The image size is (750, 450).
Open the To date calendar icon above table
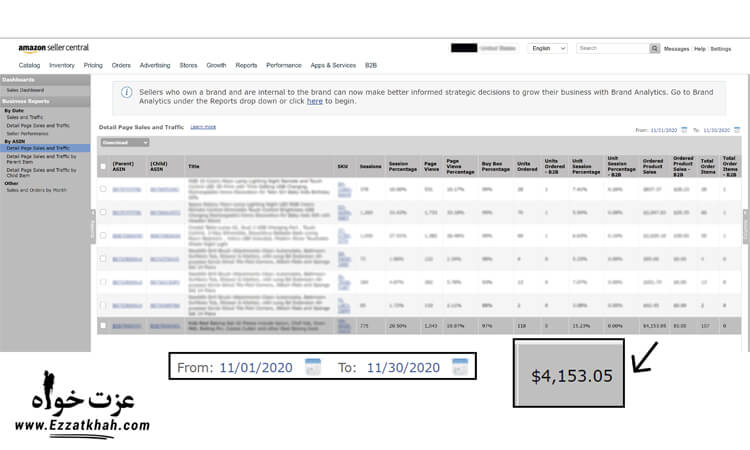(x=738, y=130)
